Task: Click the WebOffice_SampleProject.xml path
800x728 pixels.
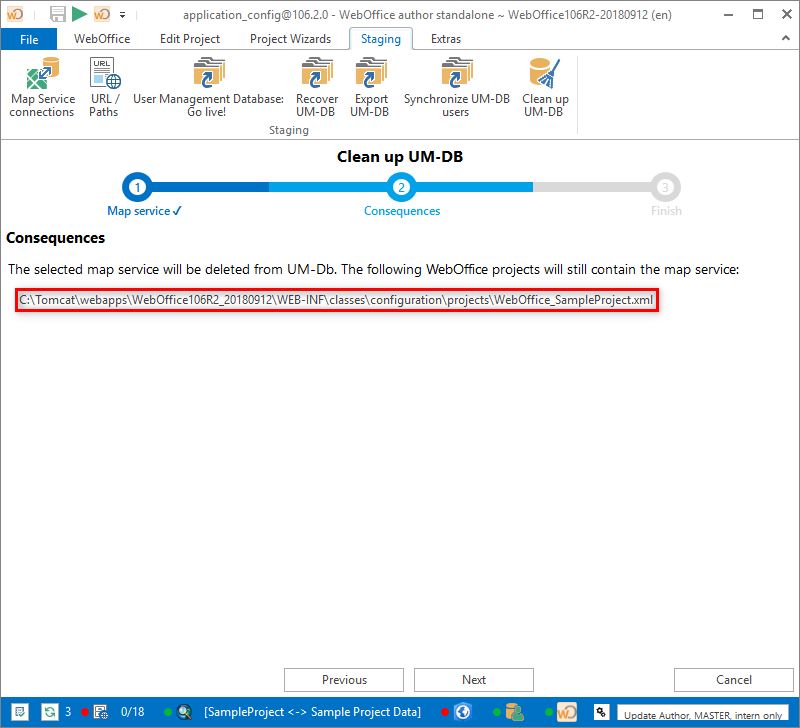Action: [x=336, y=300]
